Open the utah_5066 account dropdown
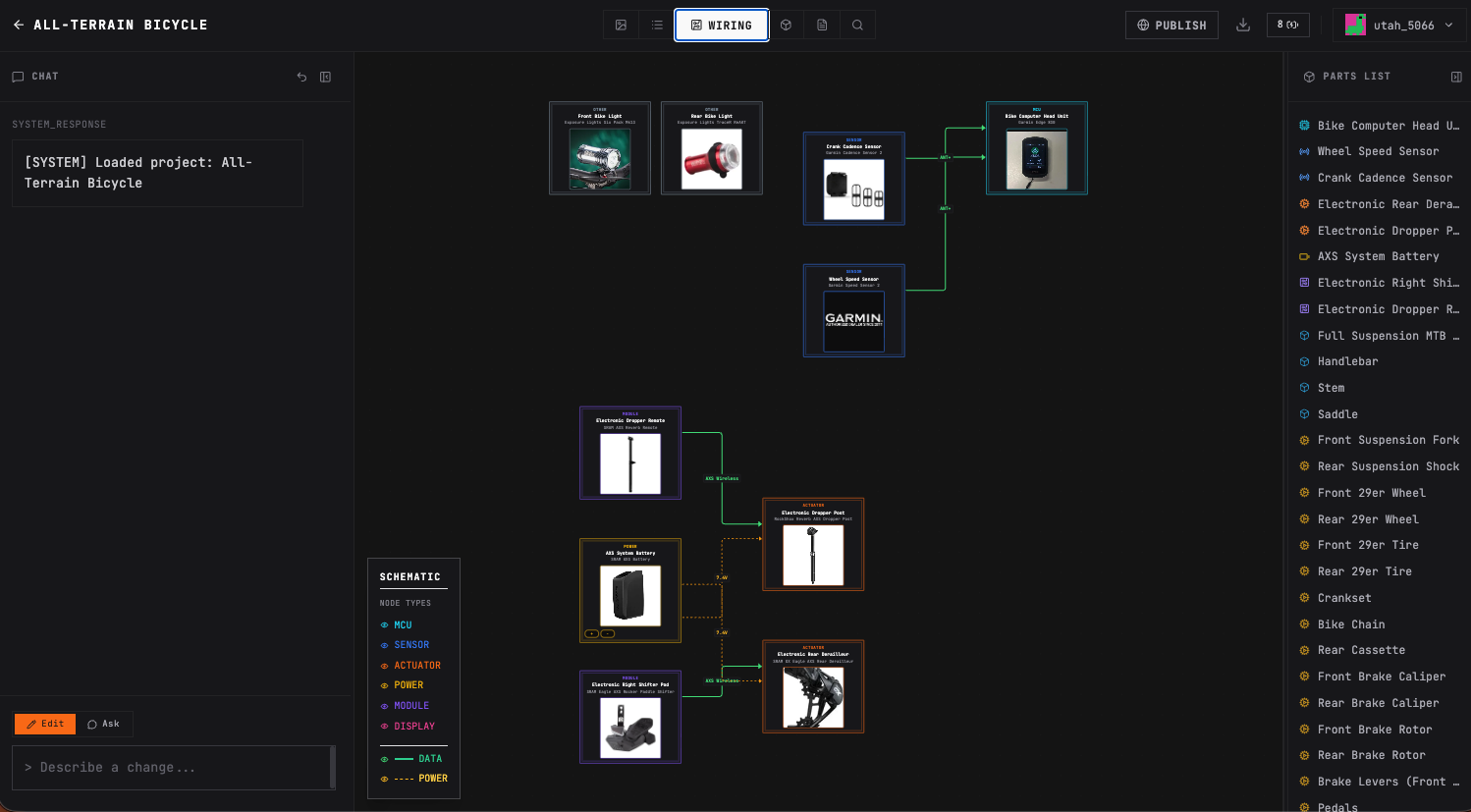The image size is (1471, 812). 1399,26
